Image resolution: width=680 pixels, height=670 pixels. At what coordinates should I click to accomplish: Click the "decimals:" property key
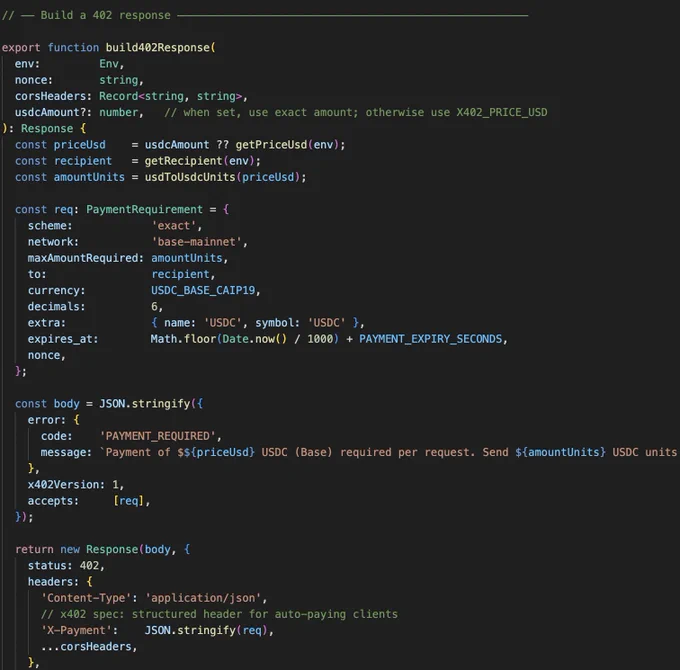pos(57,307)
